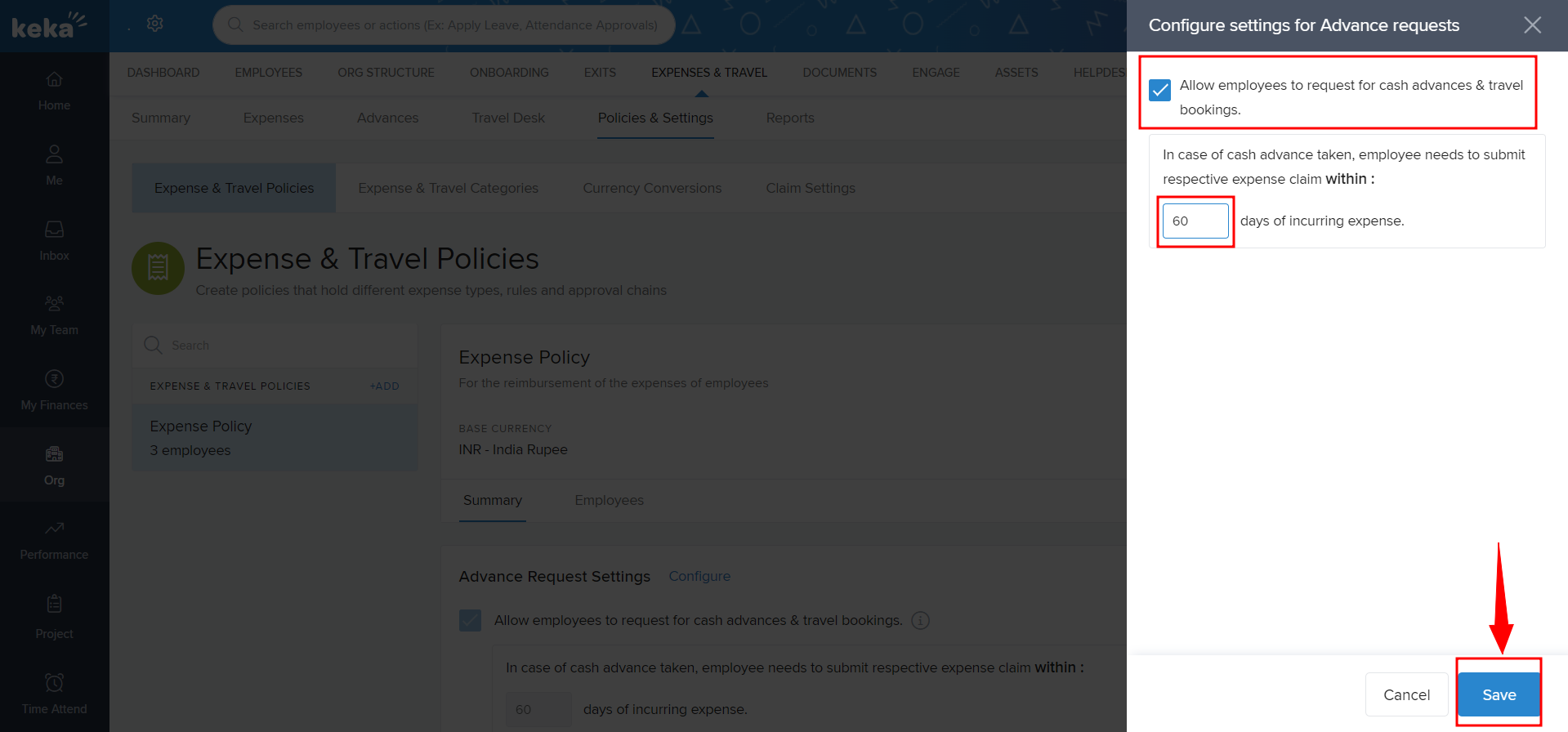
Task: Open the Home sidebar icon
Action: [x=54, y=80]
